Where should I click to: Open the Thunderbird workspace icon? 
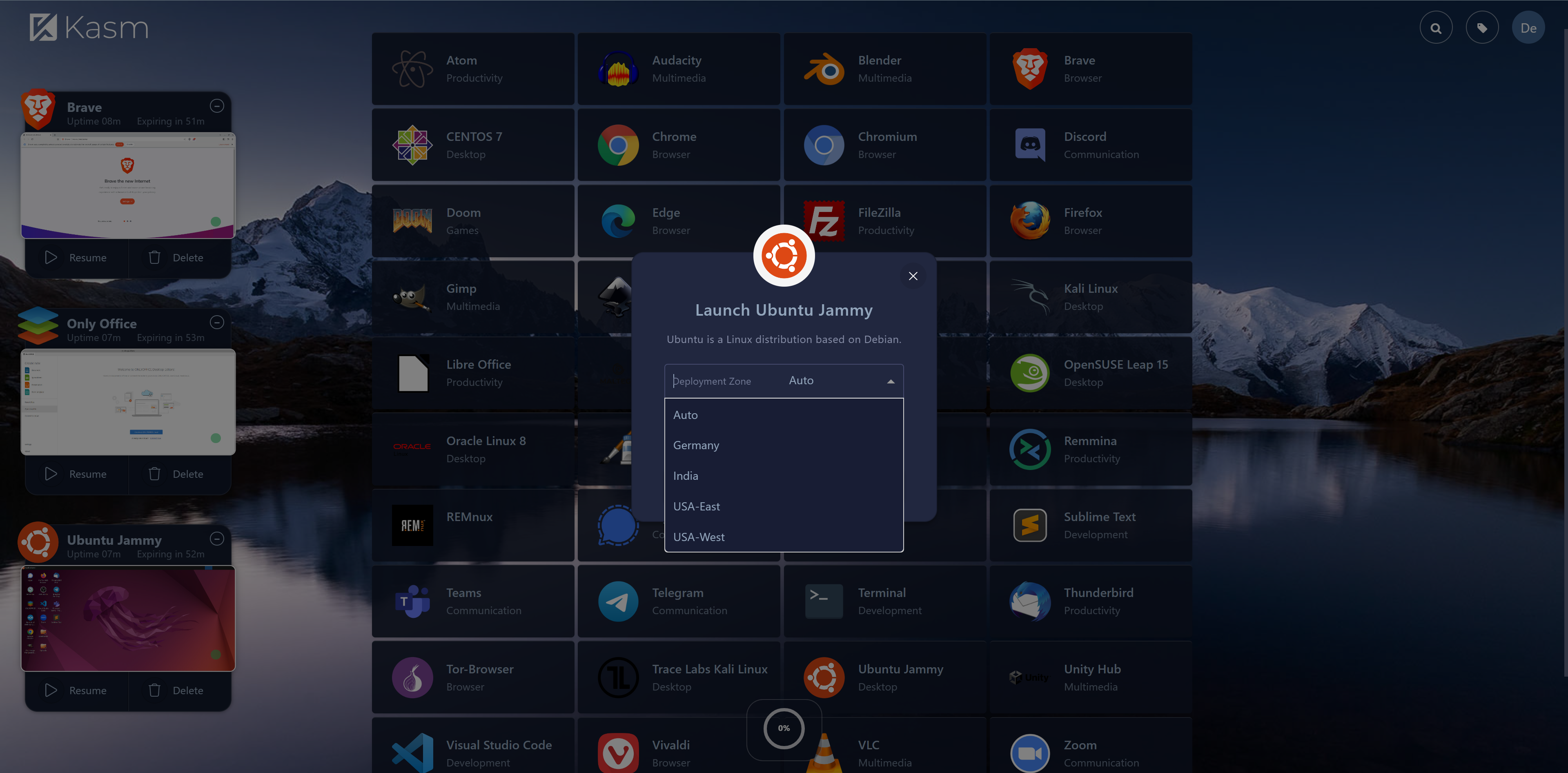click(x=1030, y=601)
